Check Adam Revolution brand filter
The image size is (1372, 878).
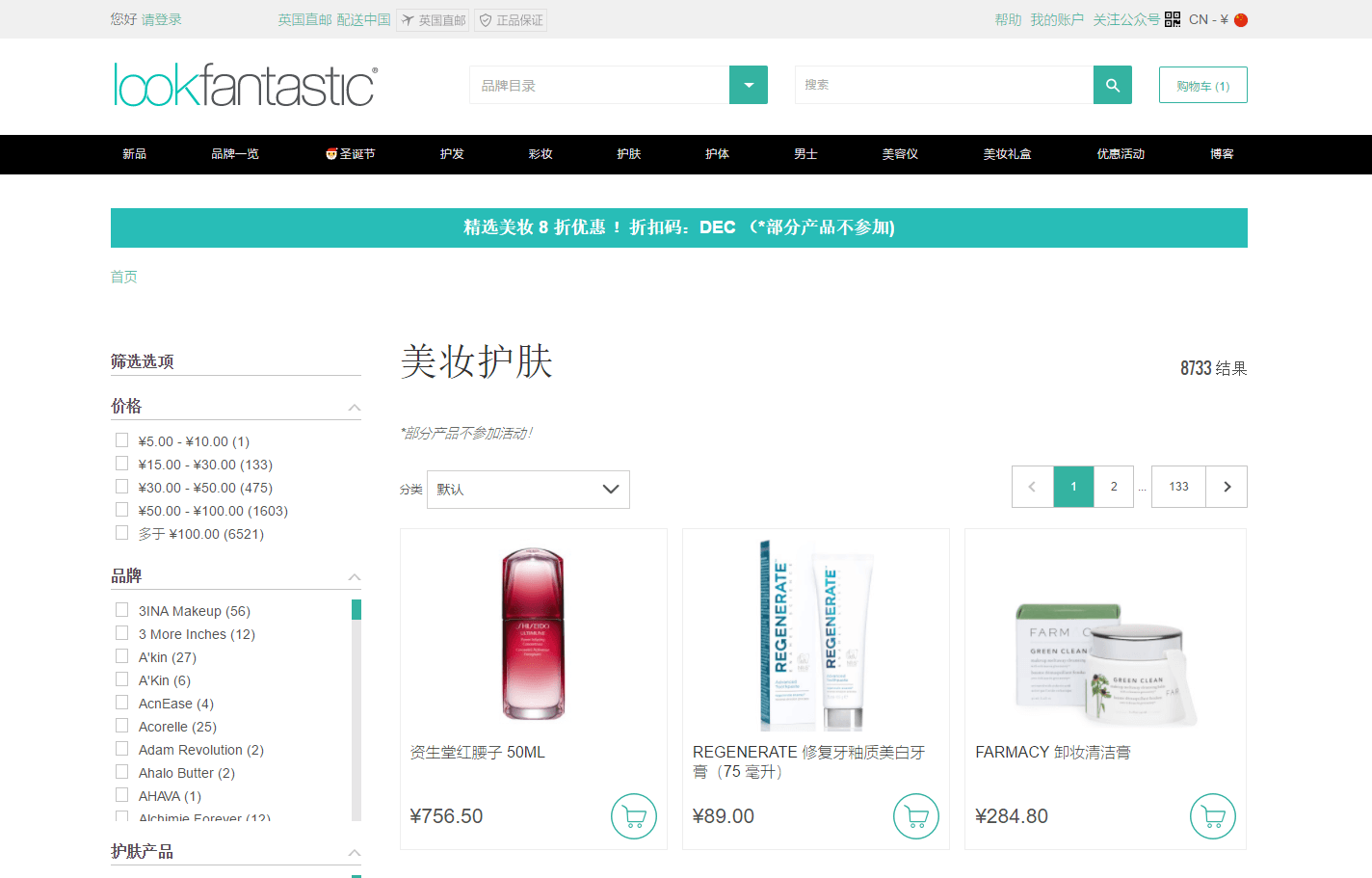coord(121,748)
